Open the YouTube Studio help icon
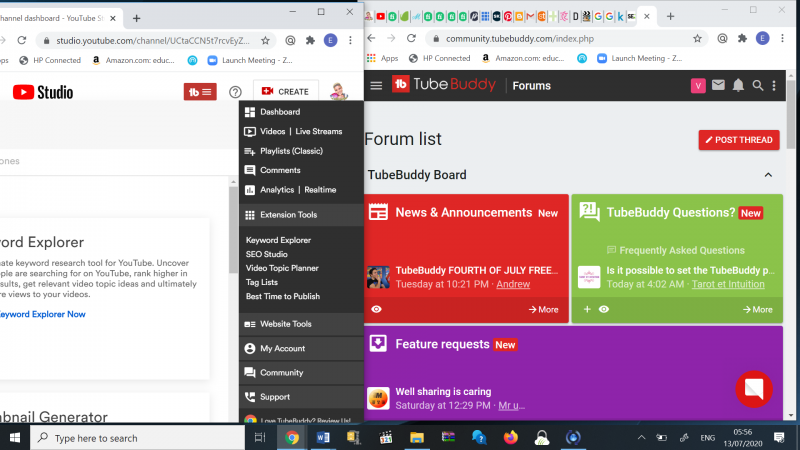 235,92
